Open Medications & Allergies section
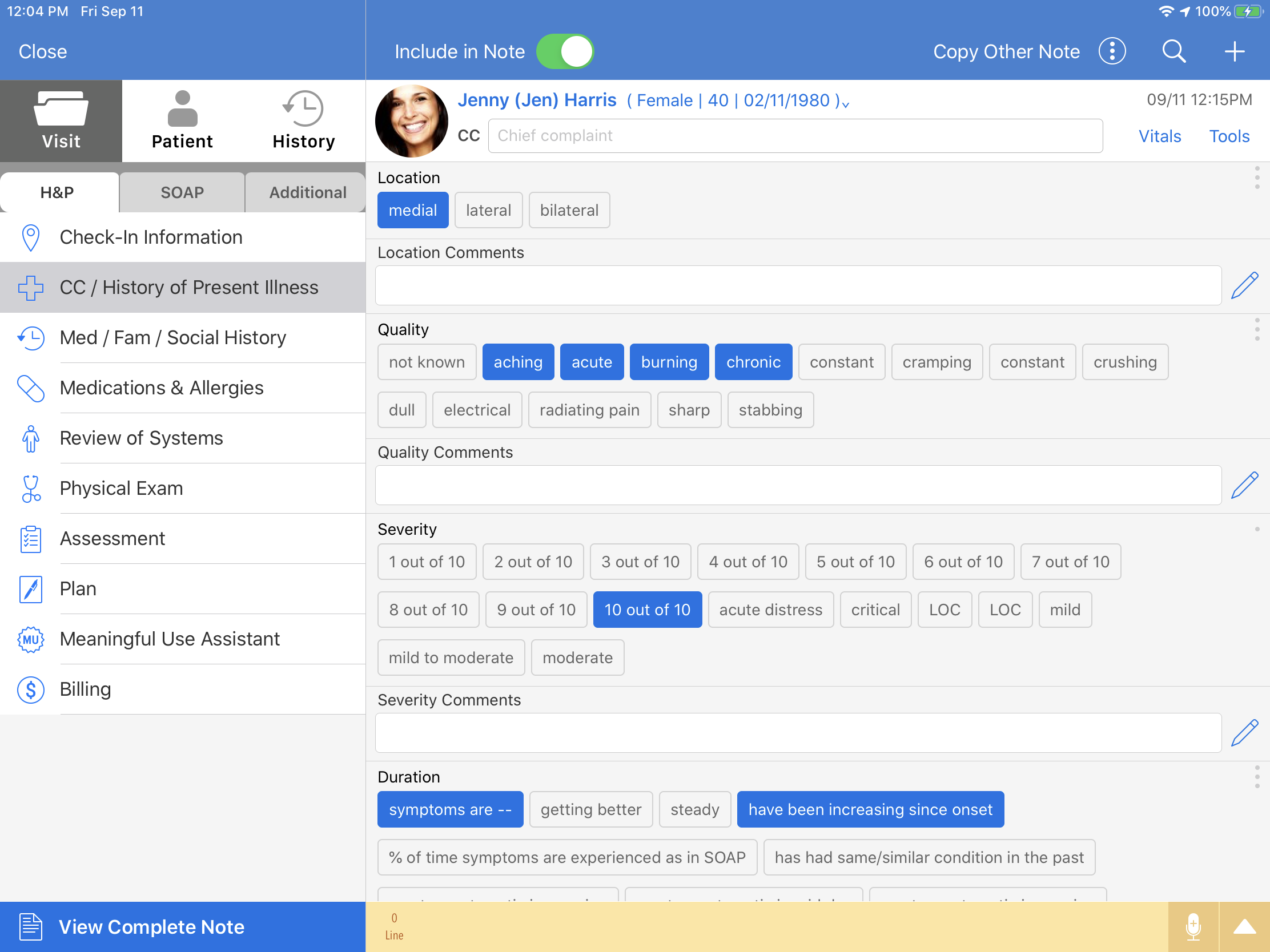Image resolution: width=1270 pixels, height=952 pixels. [x=183, y=388]
